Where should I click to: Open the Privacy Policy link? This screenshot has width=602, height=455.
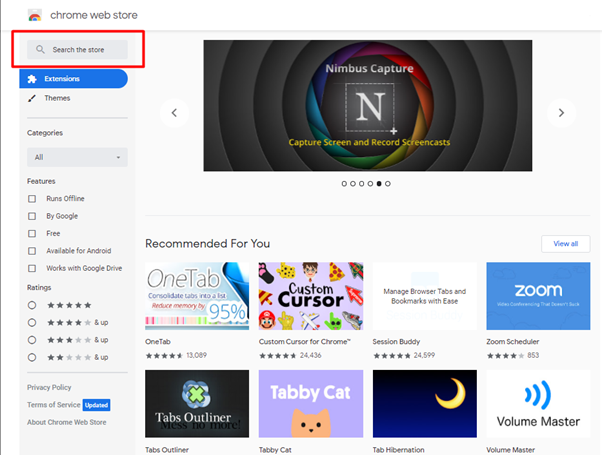tap(49, 387)
